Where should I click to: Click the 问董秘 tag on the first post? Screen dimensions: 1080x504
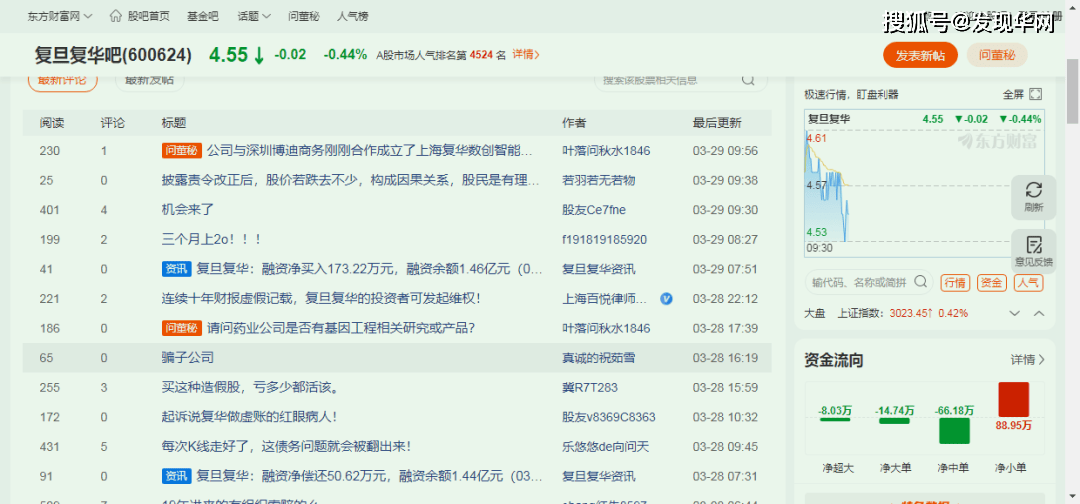181,151
